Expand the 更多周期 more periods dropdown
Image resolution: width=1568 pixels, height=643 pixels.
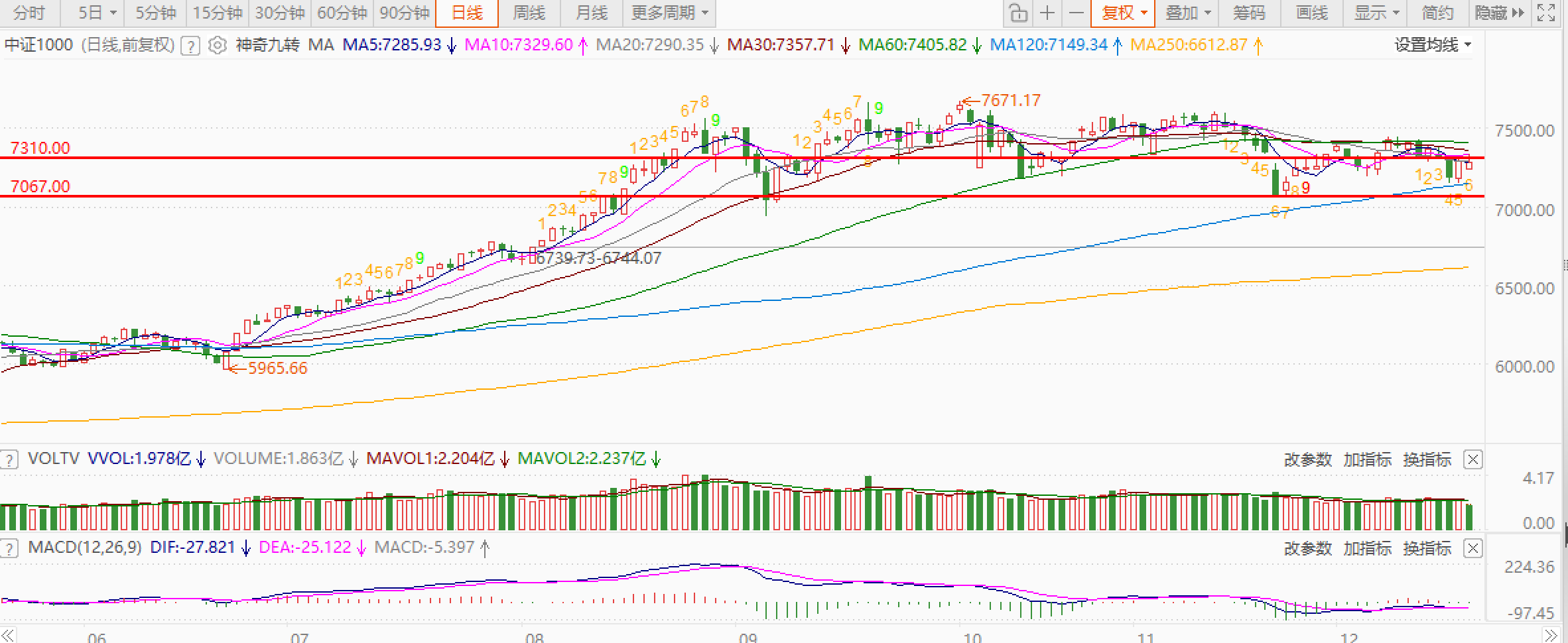pos(669,13)
